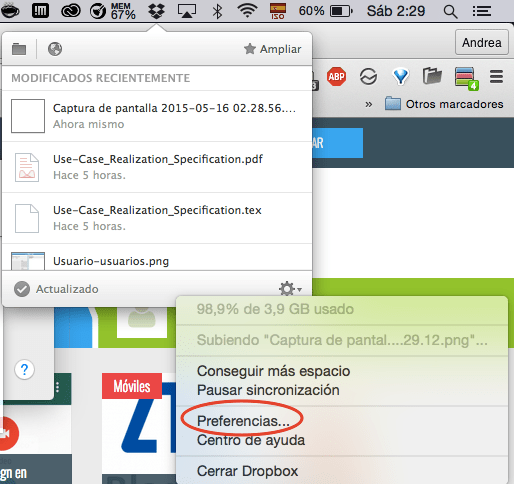
Task: Click the colored stack extension with badge 4
Action: click(x=466, y=78)
